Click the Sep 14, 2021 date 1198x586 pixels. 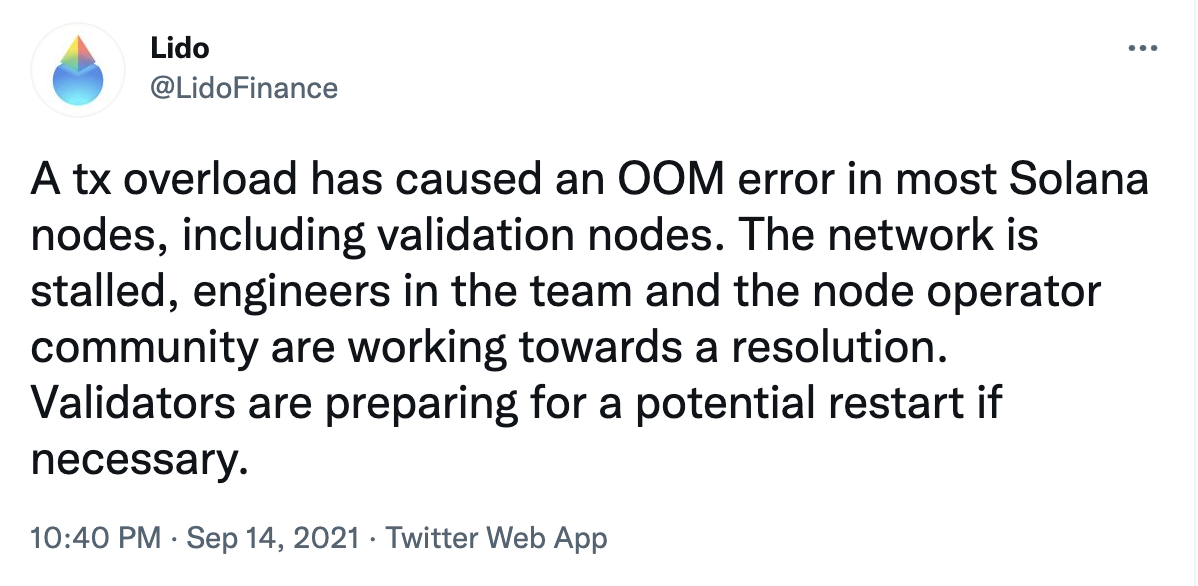pyautogui.click(x=273, y=538)
